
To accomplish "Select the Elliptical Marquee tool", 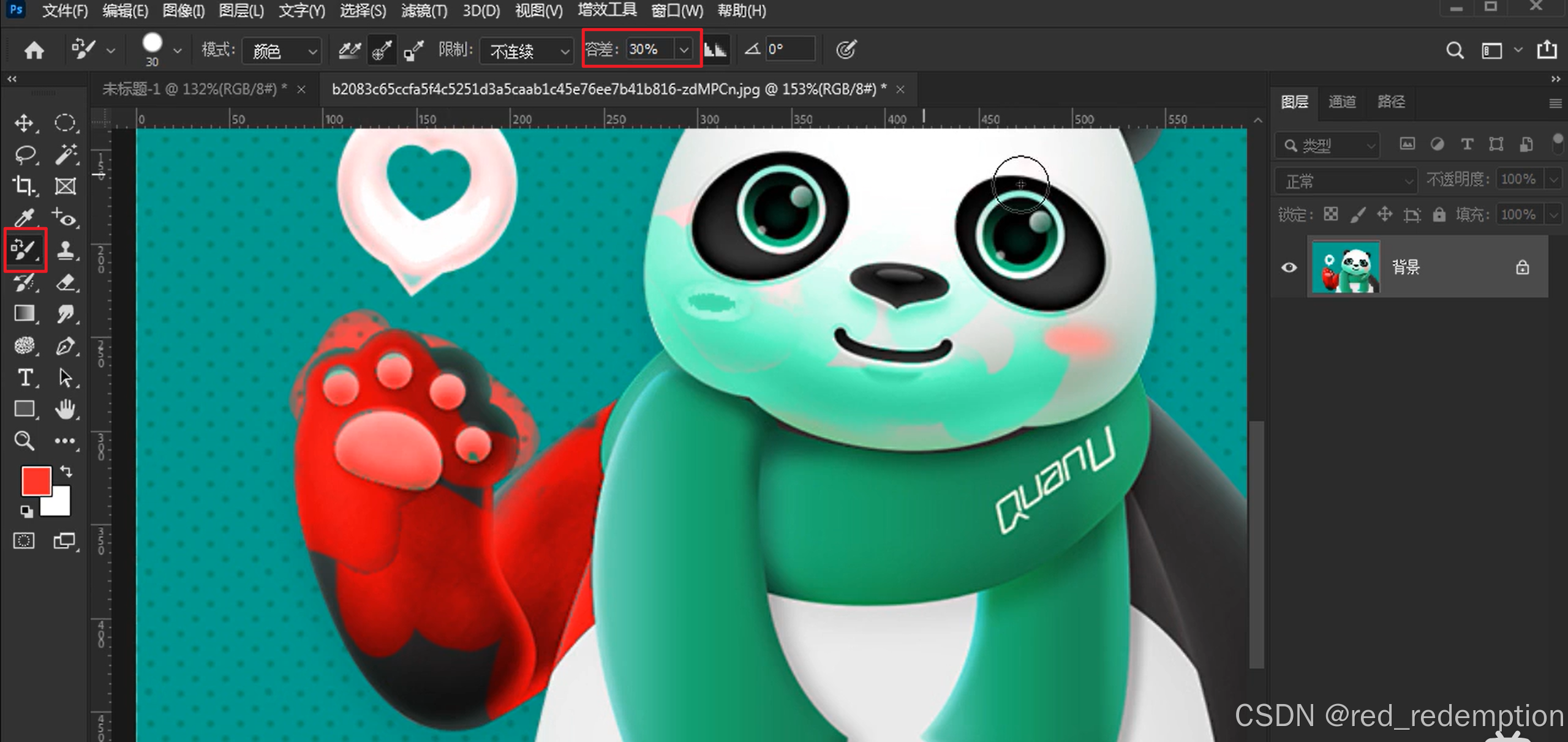I will click(x=65, y=123).
